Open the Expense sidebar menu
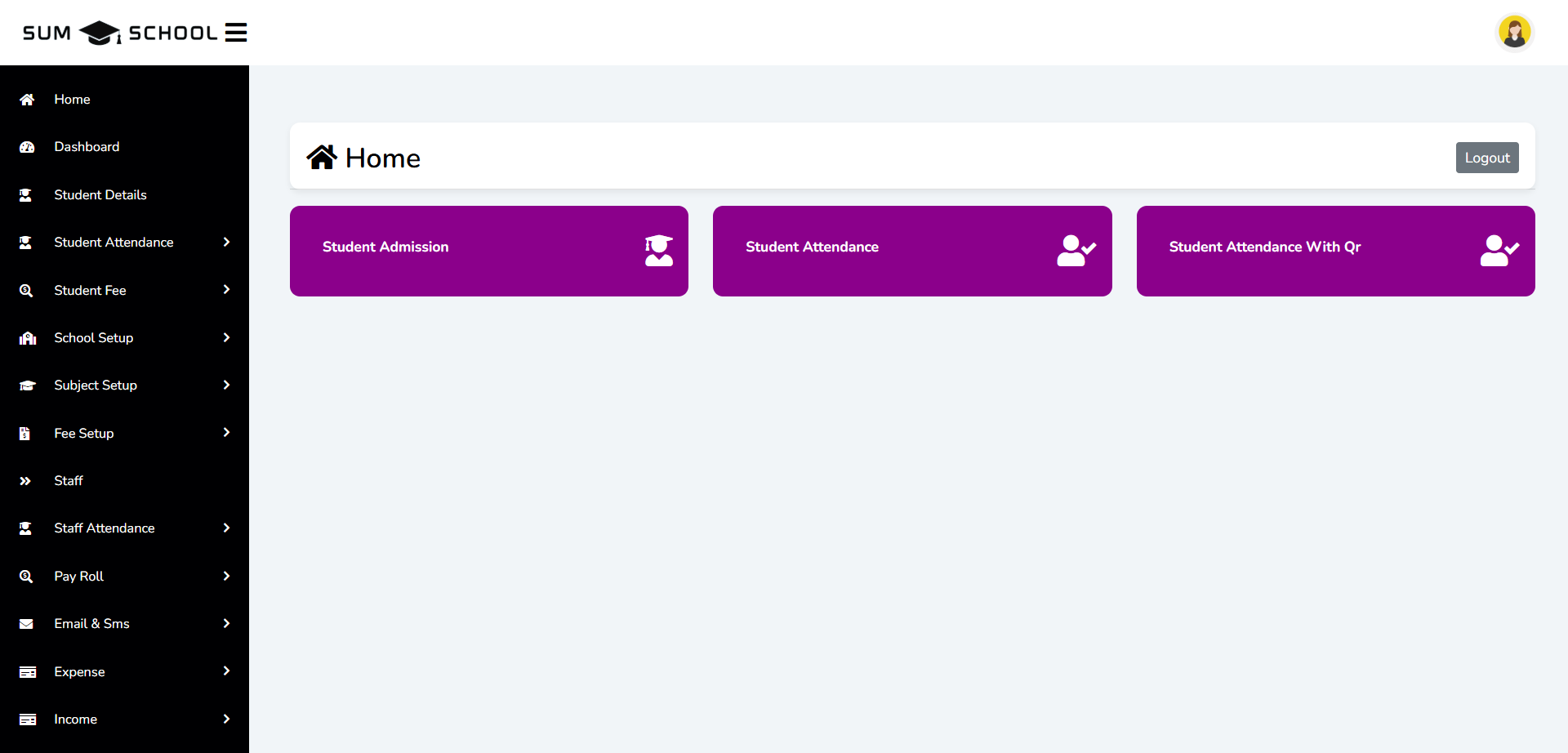 (79, 672)
